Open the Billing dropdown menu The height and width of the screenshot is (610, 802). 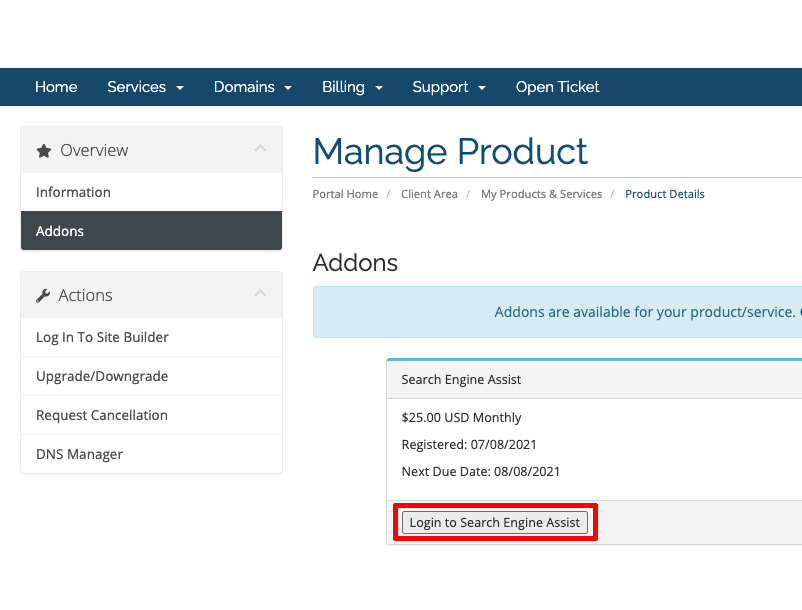tap(352, 87)
